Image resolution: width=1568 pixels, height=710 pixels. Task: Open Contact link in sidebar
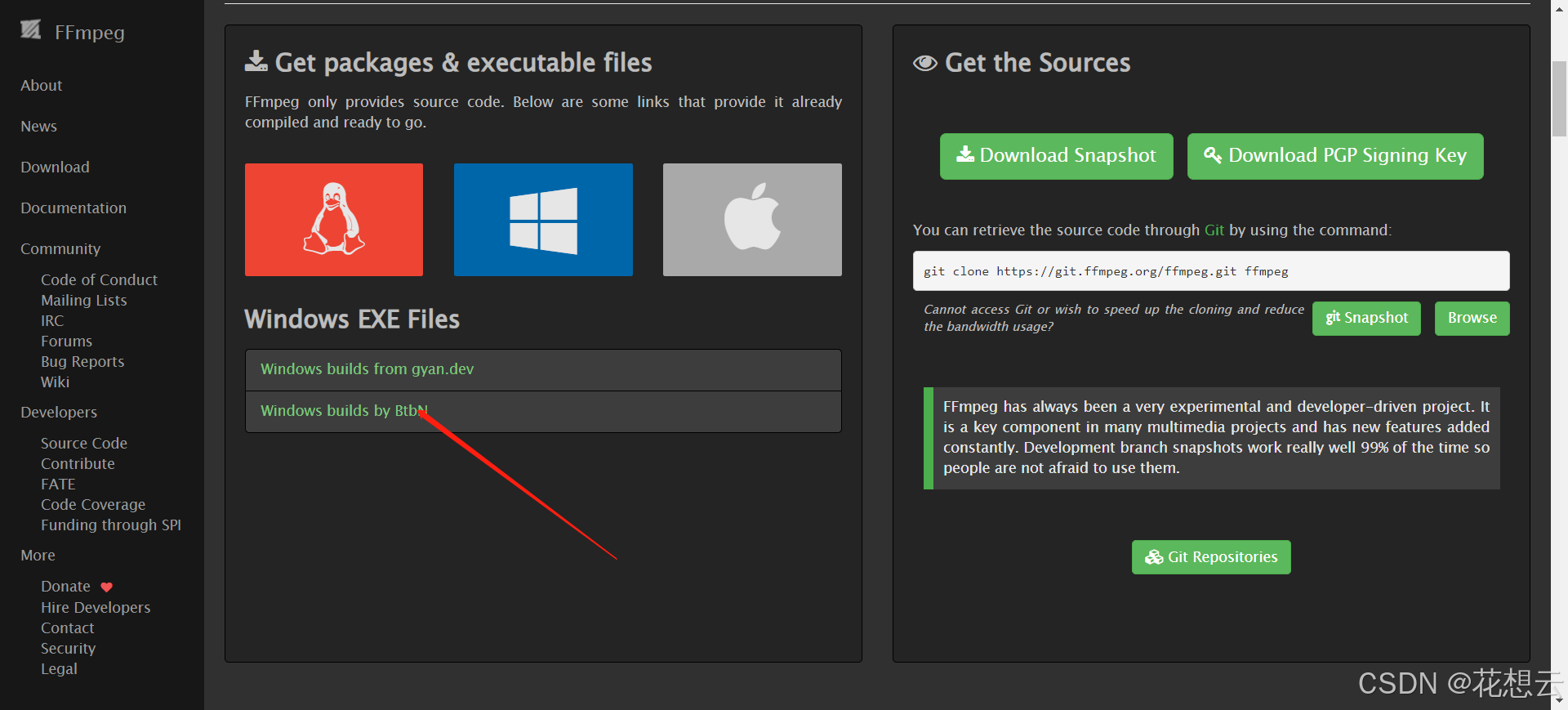[68, 628]
